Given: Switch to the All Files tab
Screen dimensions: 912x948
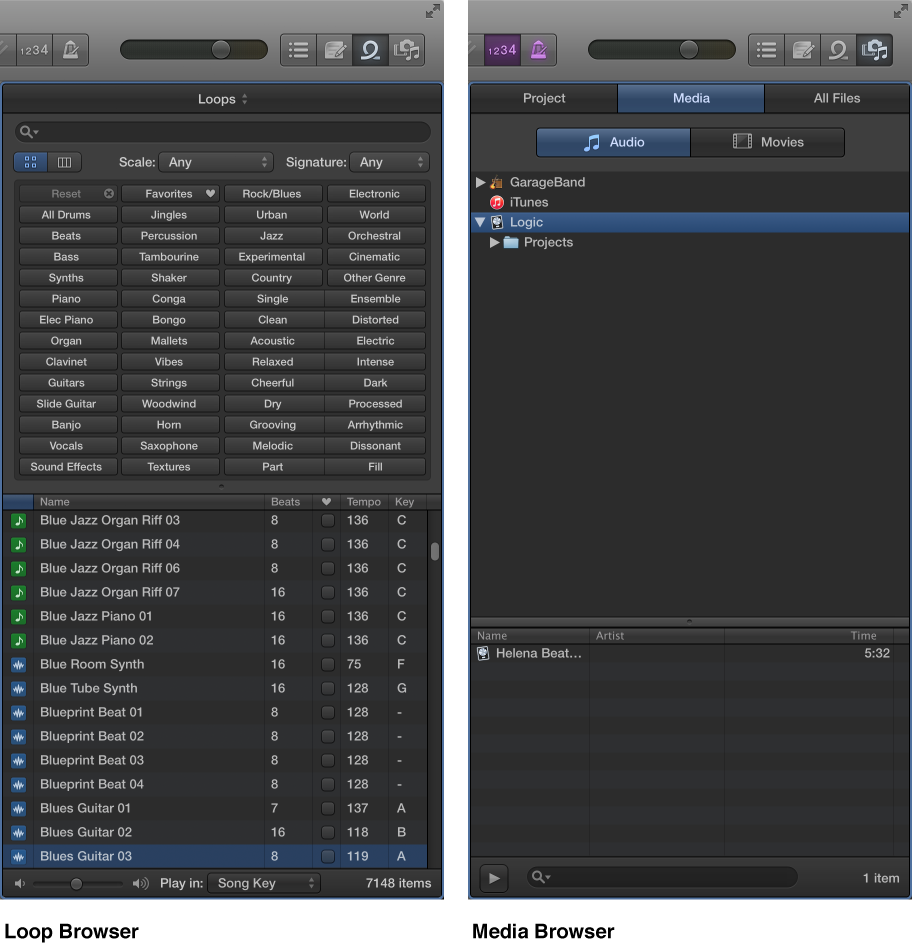Looking at the screenshot, I should tap(838, 98).
